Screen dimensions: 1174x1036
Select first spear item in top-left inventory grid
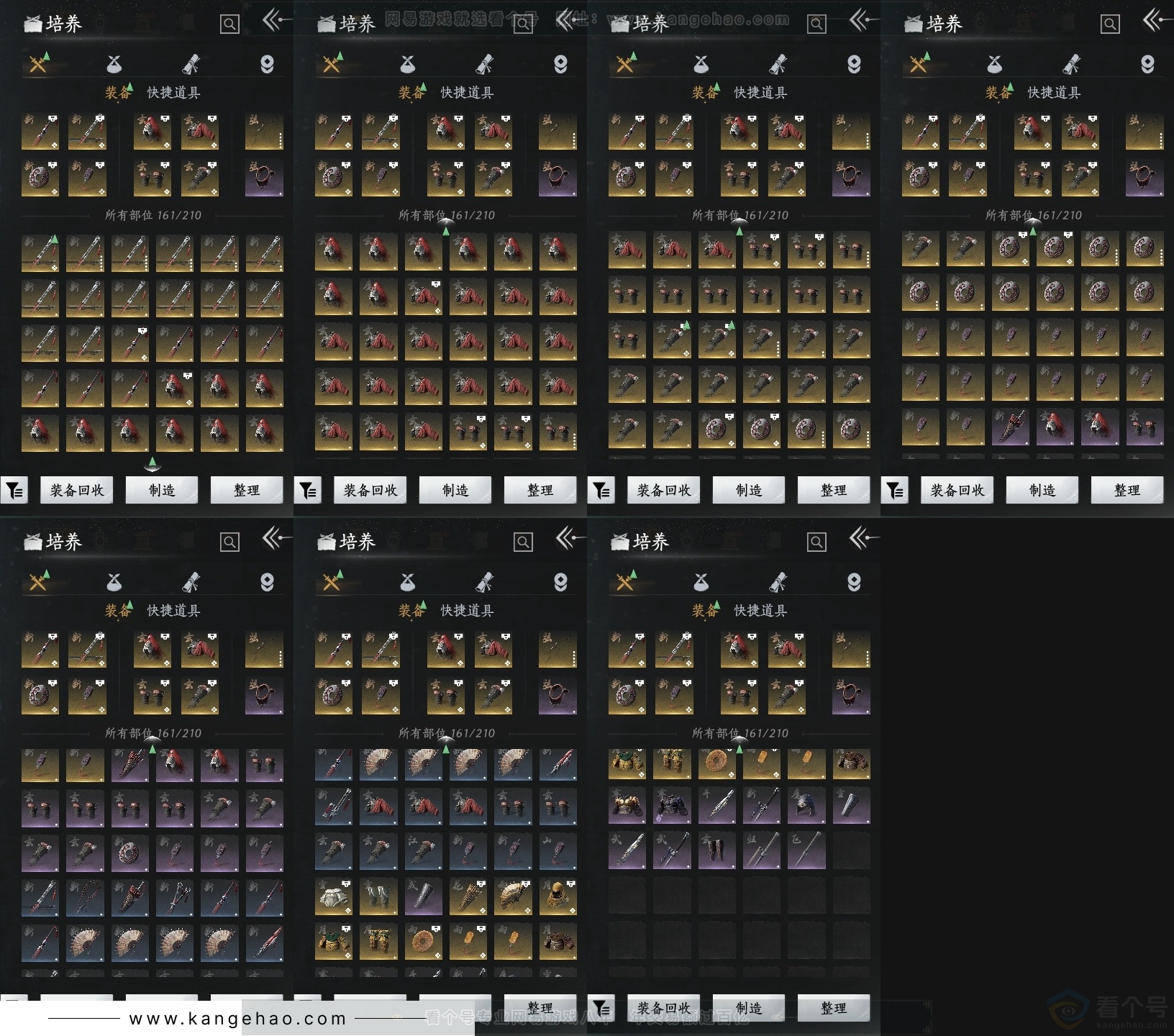[40, 253]
